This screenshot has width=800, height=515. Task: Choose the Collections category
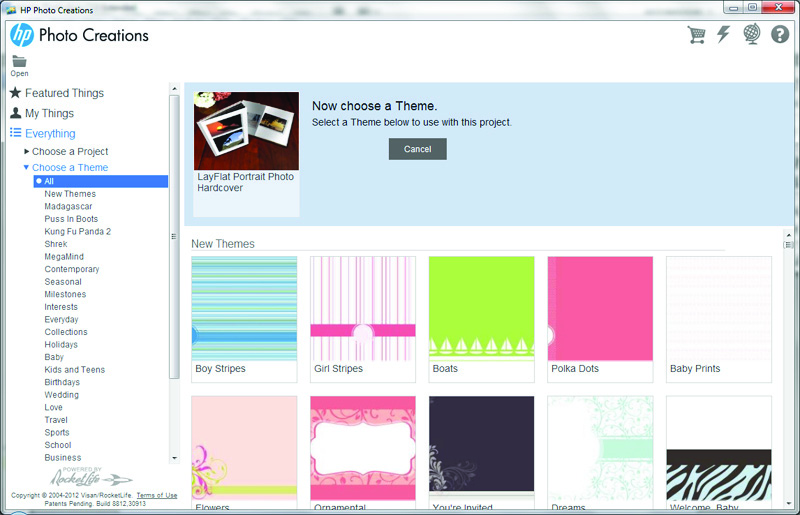[x=66, y=332]
